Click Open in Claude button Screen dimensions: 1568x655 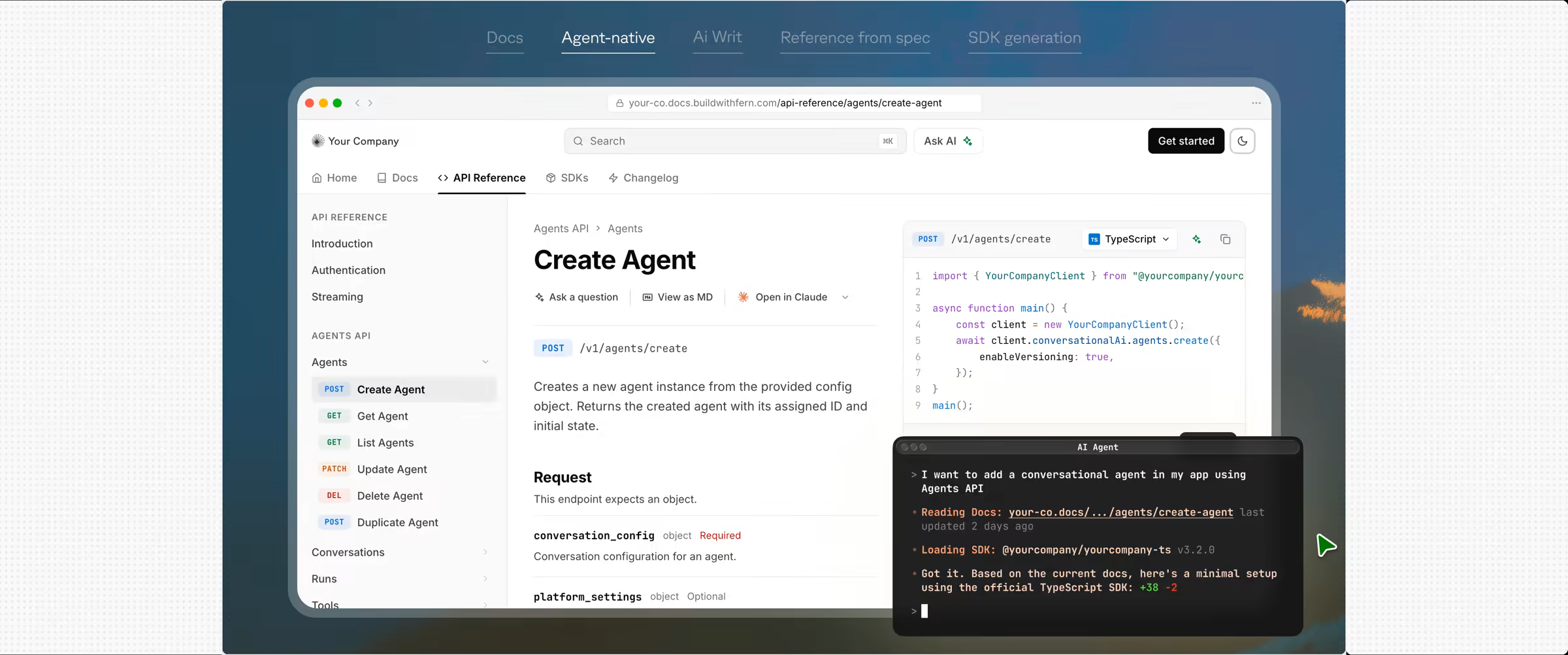[x=782, y=297]
